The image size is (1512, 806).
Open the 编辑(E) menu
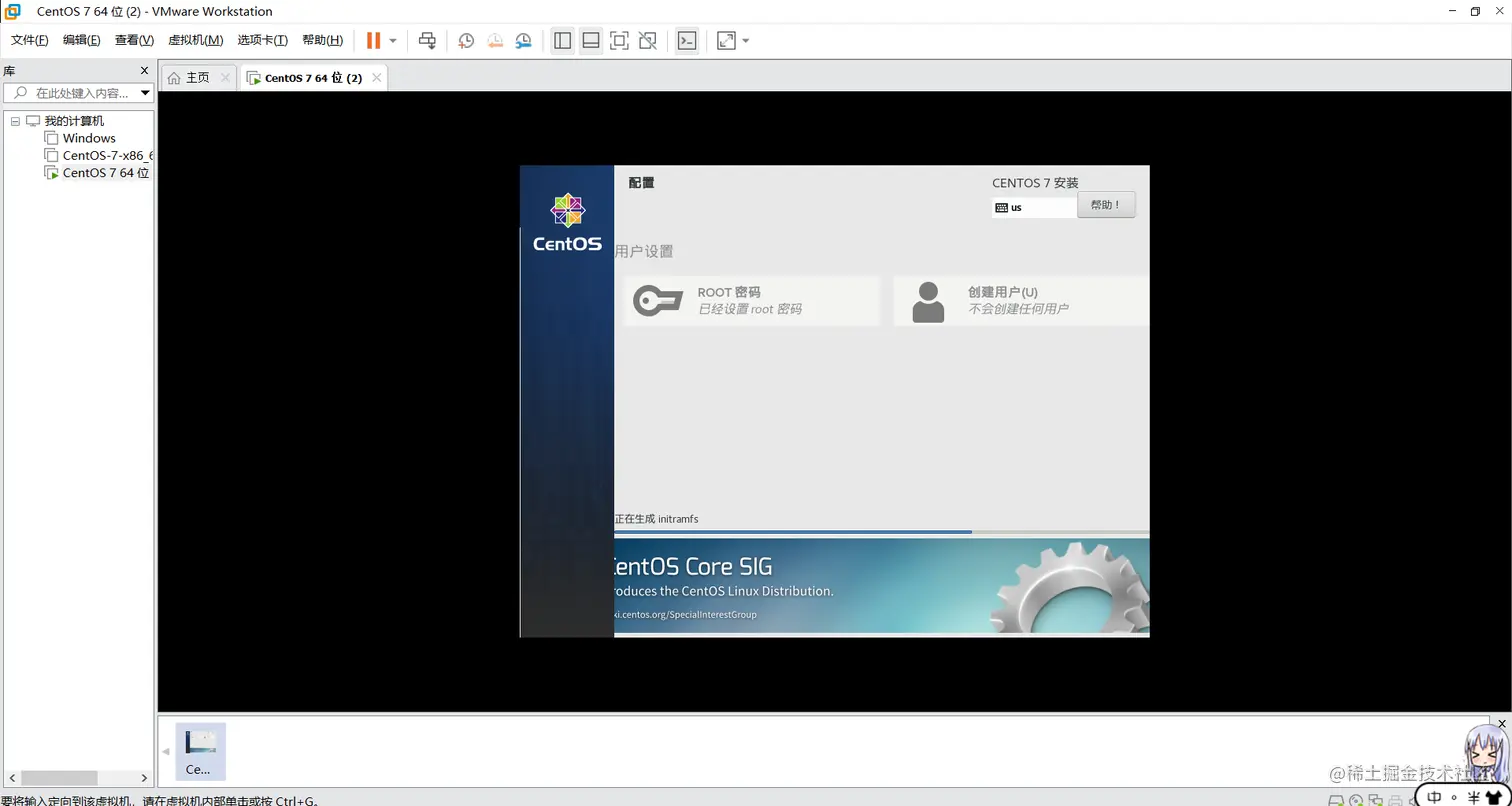pyautogui.click(x=82, y=40)
